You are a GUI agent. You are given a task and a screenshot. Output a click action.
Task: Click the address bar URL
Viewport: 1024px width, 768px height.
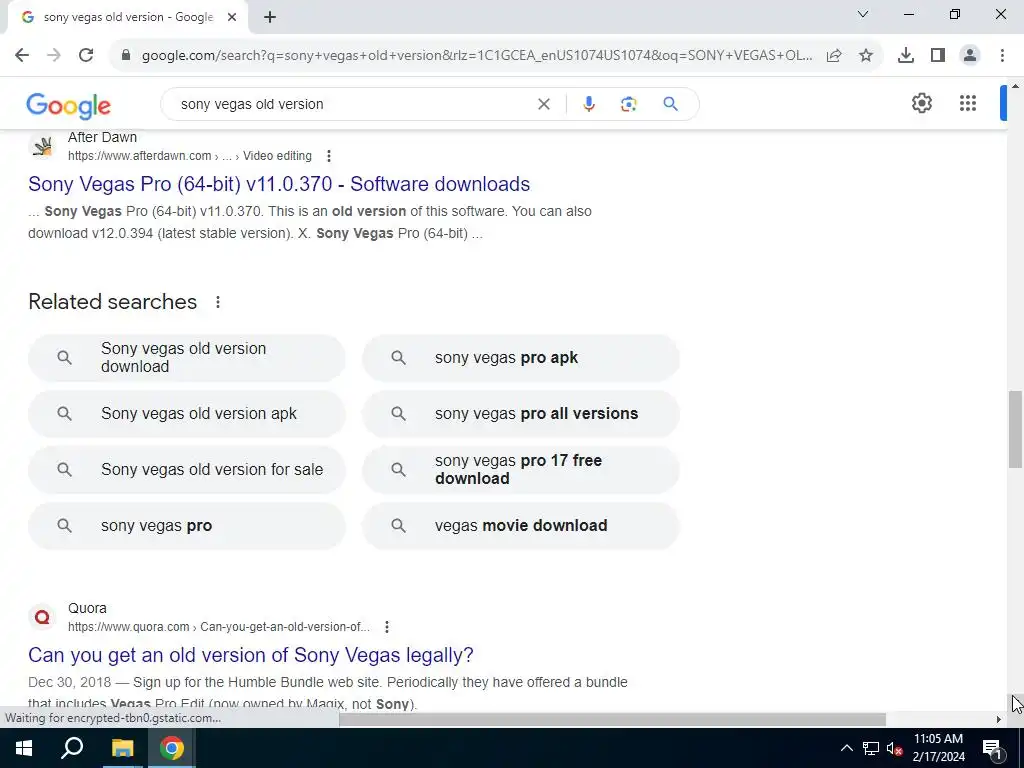coord(477,56)
